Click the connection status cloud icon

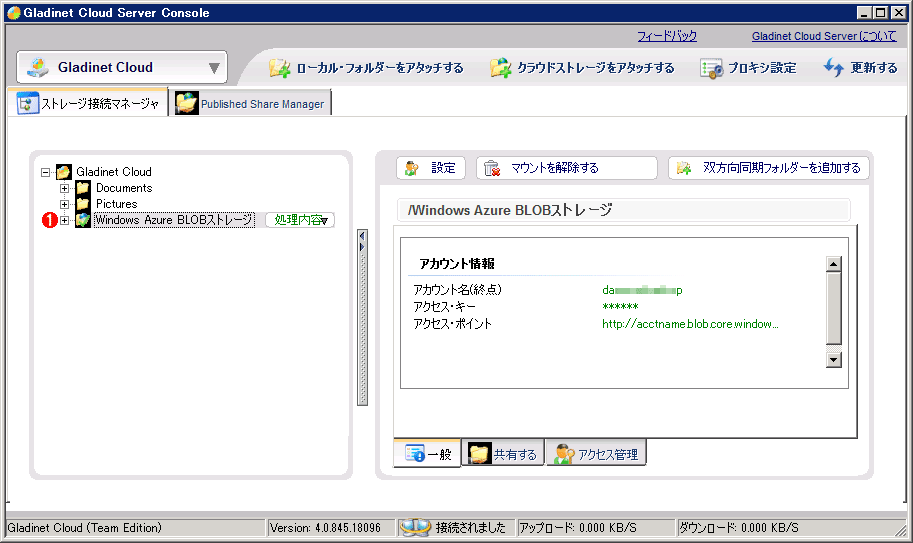(415, 527)
